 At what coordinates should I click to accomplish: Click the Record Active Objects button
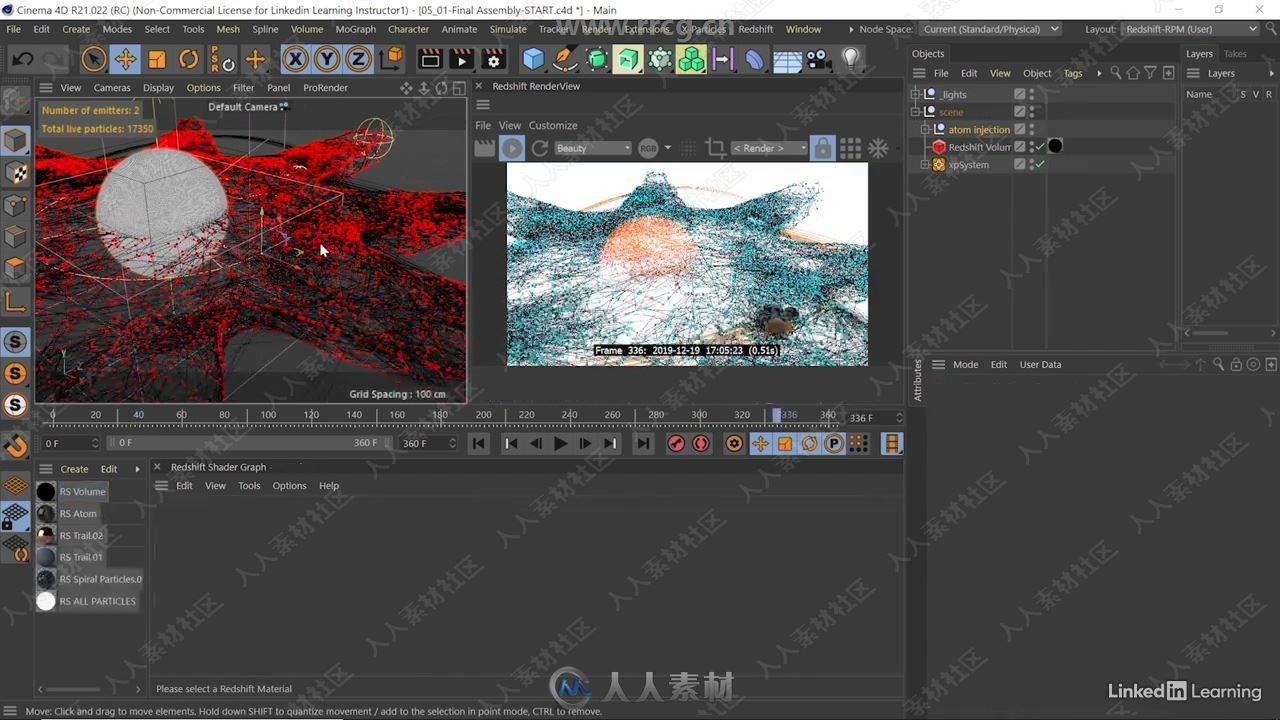[676, 443]
